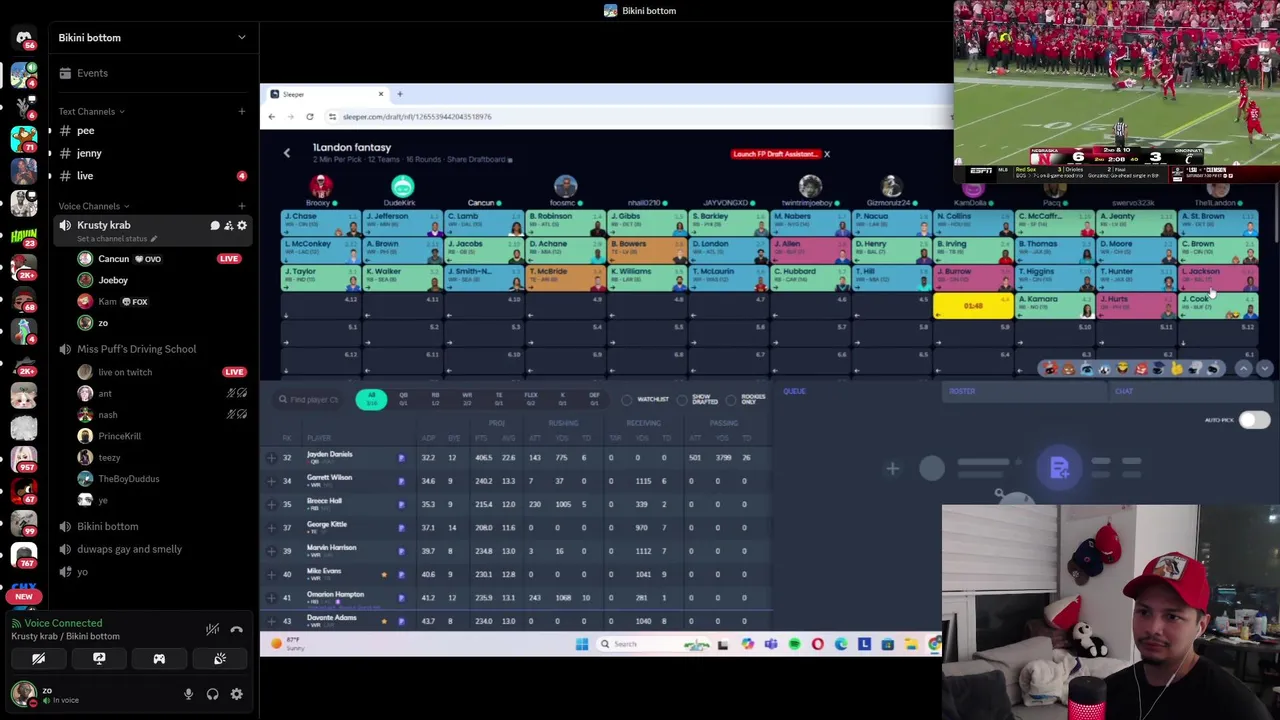Open Breece Hall player card icon
The width and height of the screenshot is (1280, 720).
click(x=401, y=505)
